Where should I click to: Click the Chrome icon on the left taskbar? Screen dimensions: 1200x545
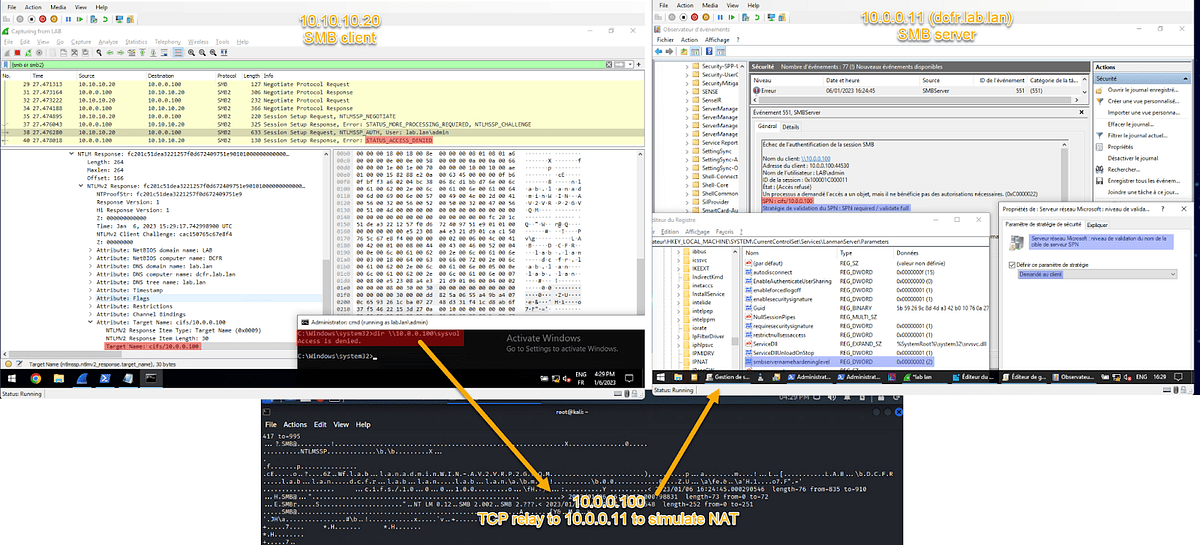click(x=36, y=379)
